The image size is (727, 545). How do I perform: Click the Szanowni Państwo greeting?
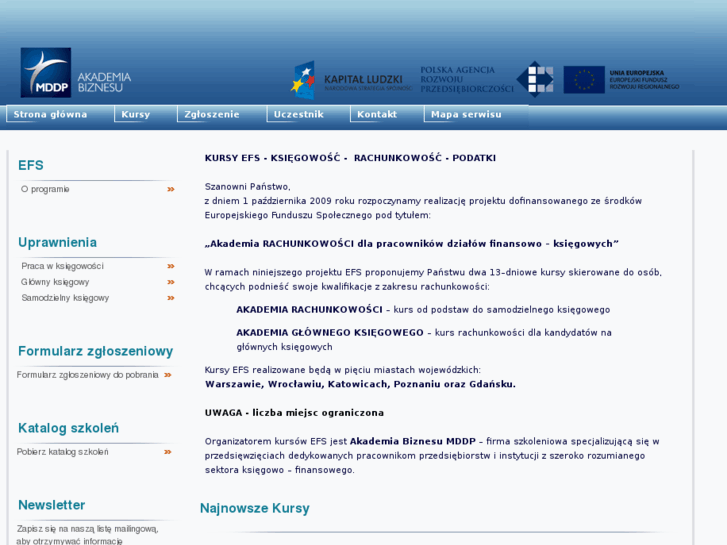248,187
